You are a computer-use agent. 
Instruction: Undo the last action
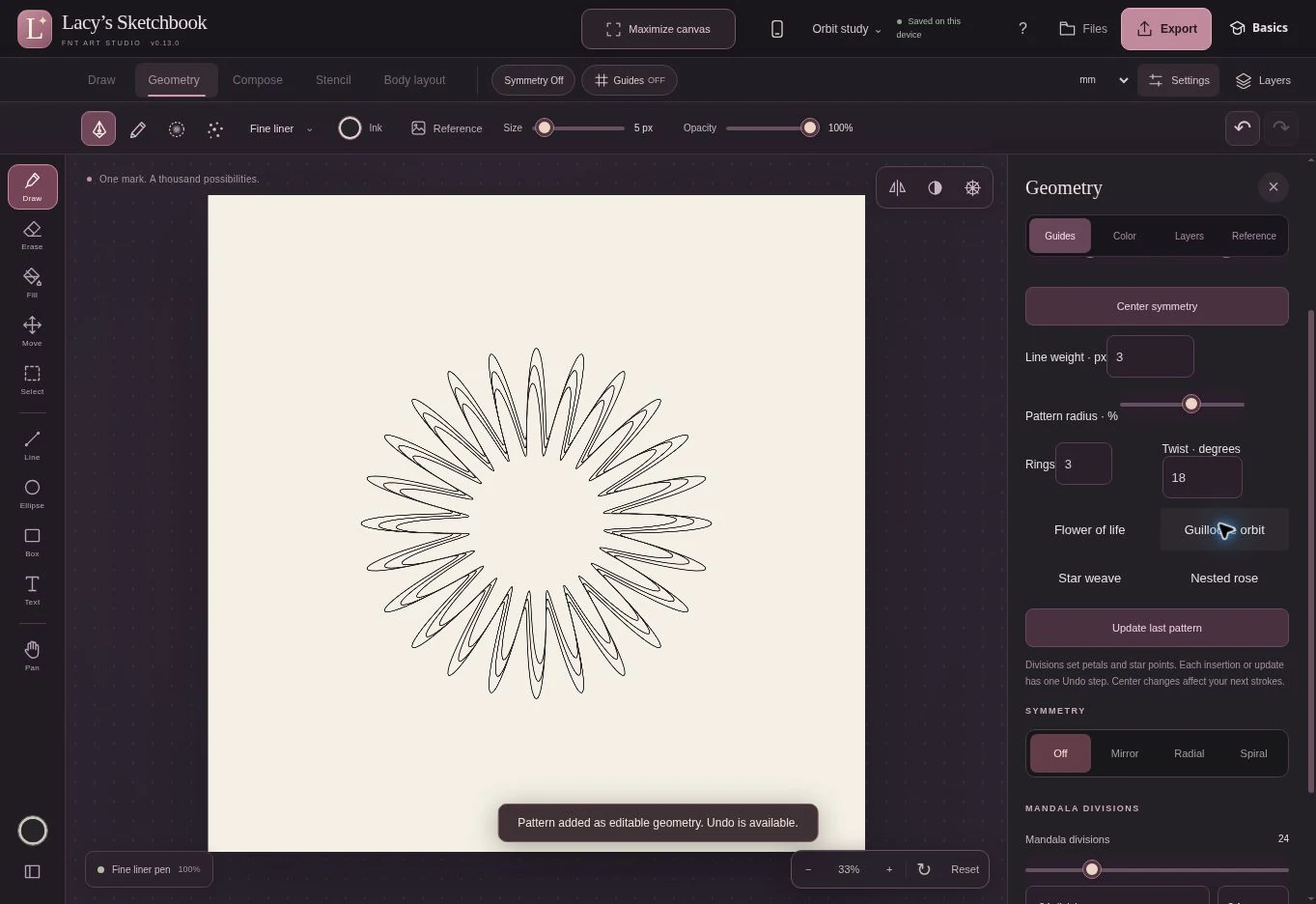click(x=1243, y=127)
